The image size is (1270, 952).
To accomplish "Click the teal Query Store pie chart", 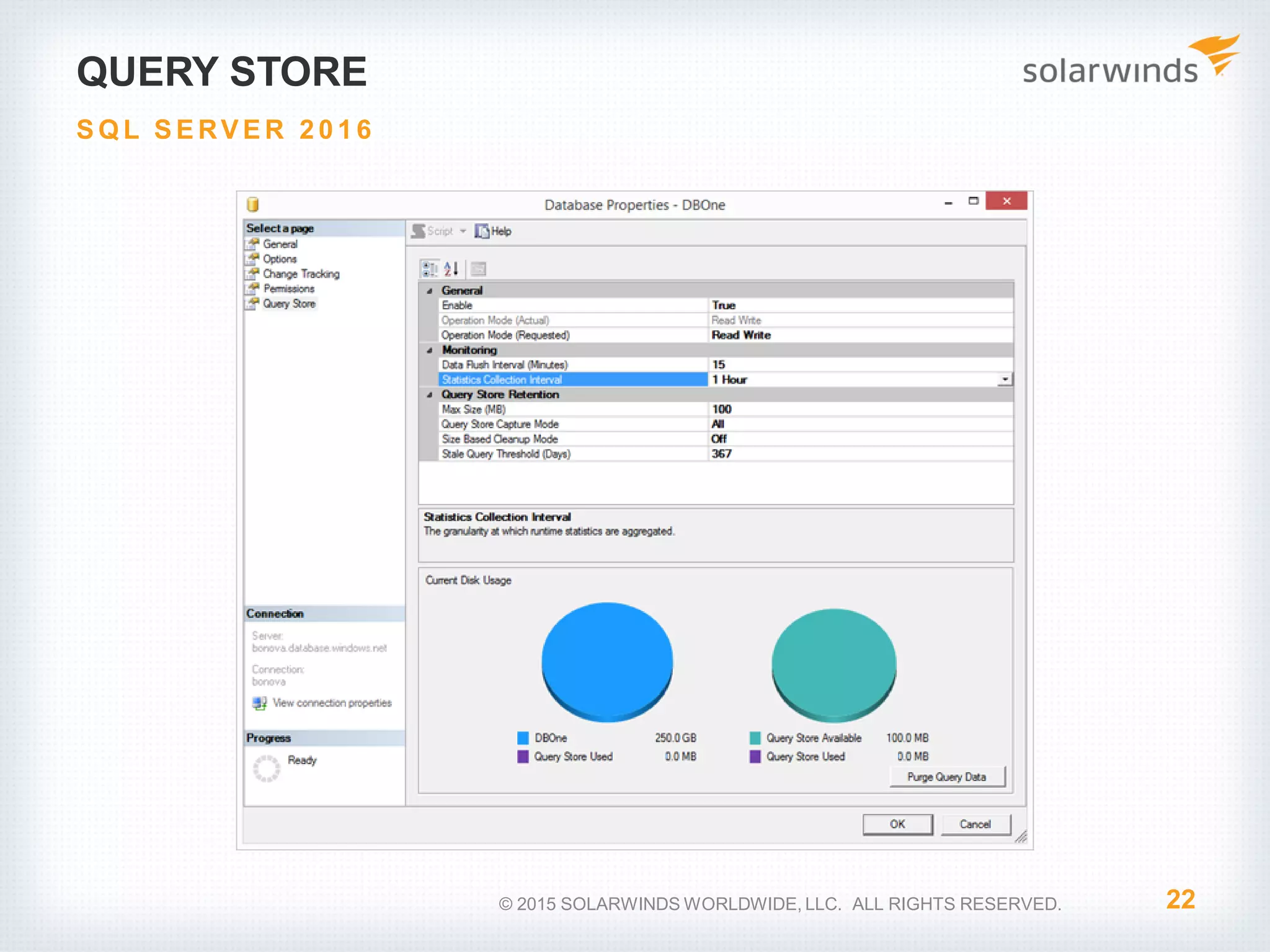I will [834, 665].
